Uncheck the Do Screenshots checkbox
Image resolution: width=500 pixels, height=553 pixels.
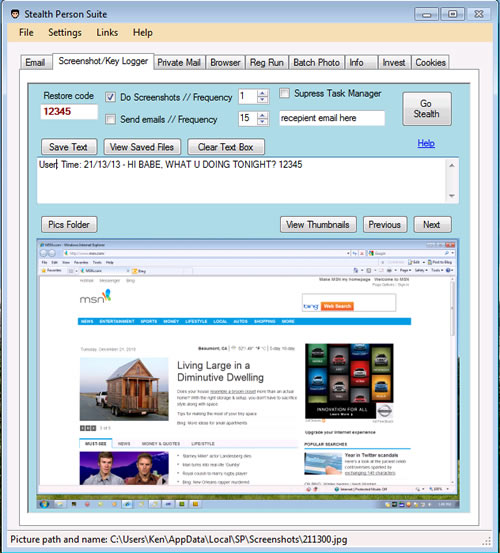pos(110,97)
